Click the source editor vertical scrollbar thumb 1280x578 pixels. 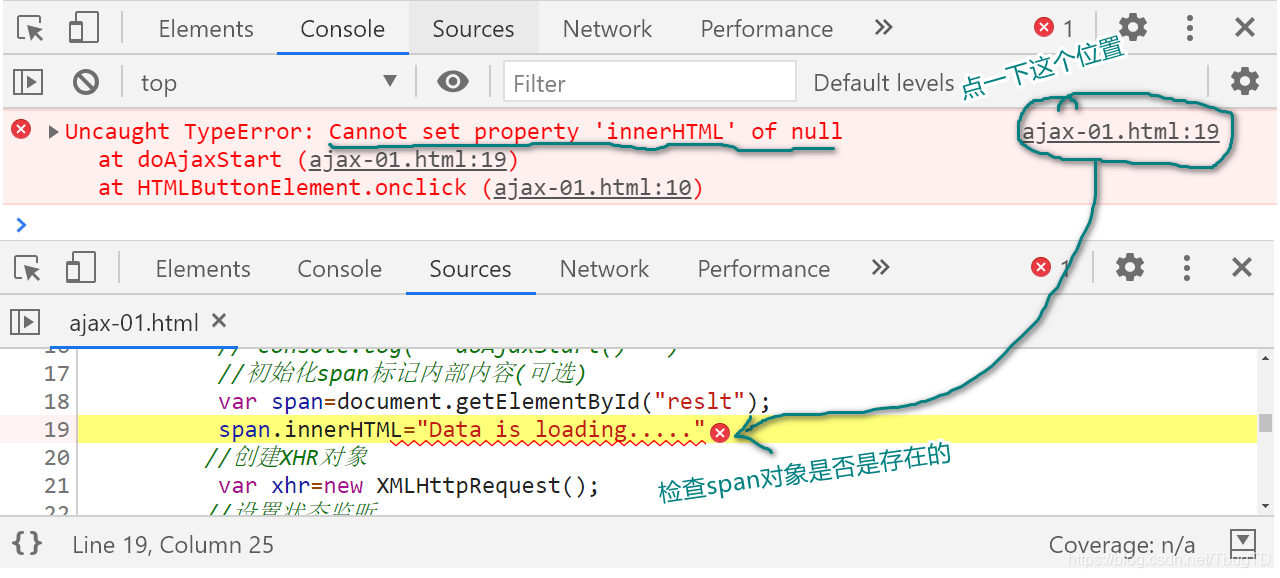(x=1265, y=422)
